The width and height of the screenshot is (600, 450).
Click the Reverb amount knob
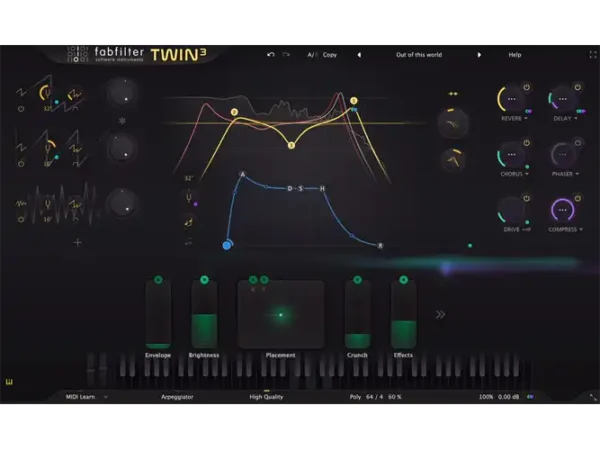511,99
